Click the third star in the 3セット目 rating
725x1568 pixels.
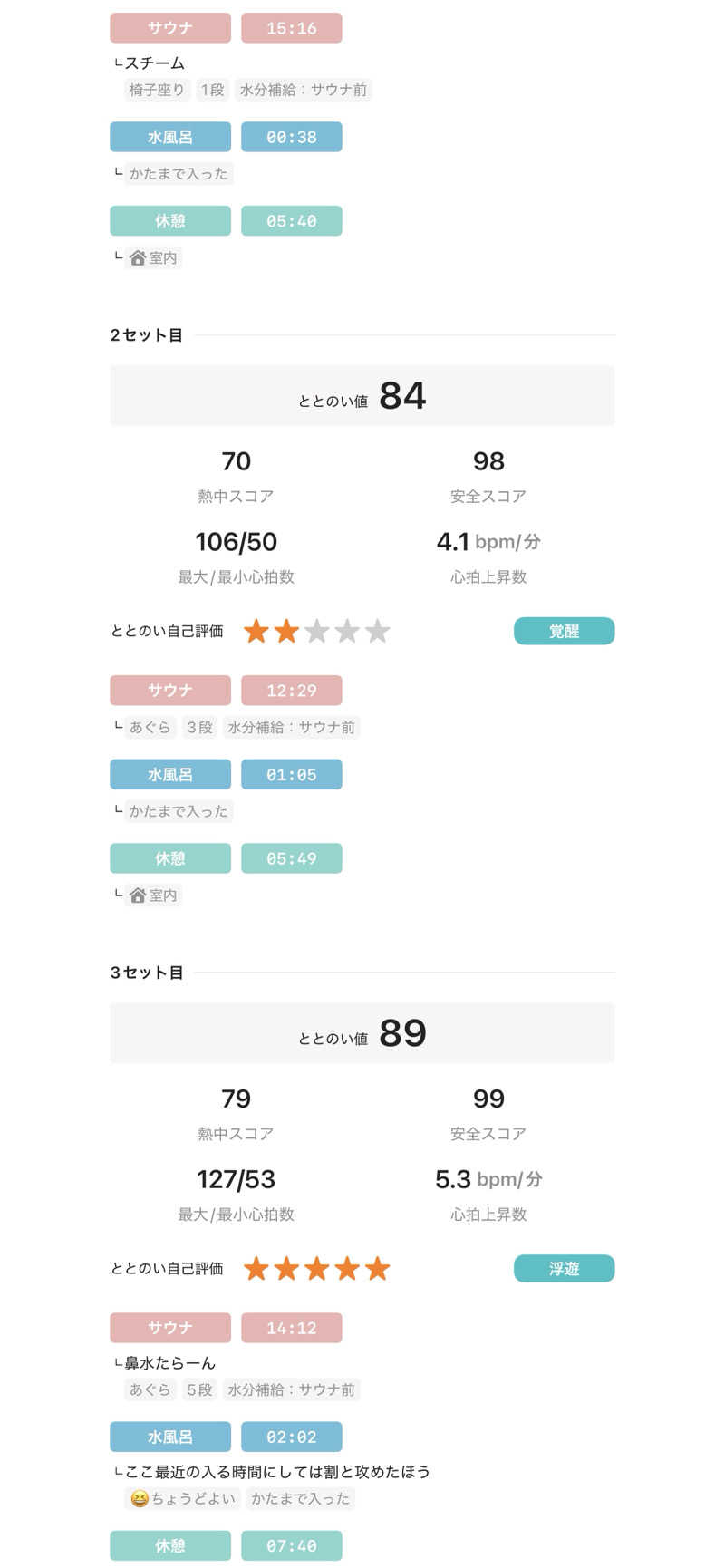point(316,1269)
